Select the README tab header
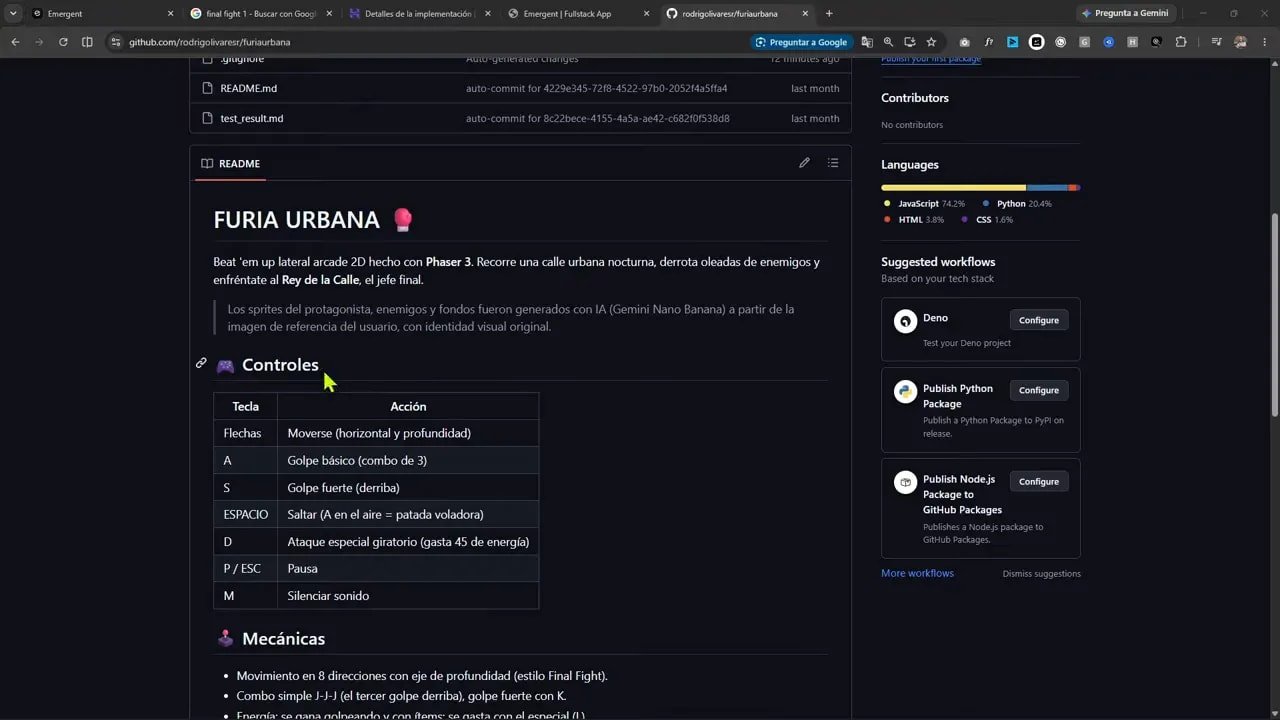Image resolution: width=1280 pixels, height=720 pixels. click(230, 163)
